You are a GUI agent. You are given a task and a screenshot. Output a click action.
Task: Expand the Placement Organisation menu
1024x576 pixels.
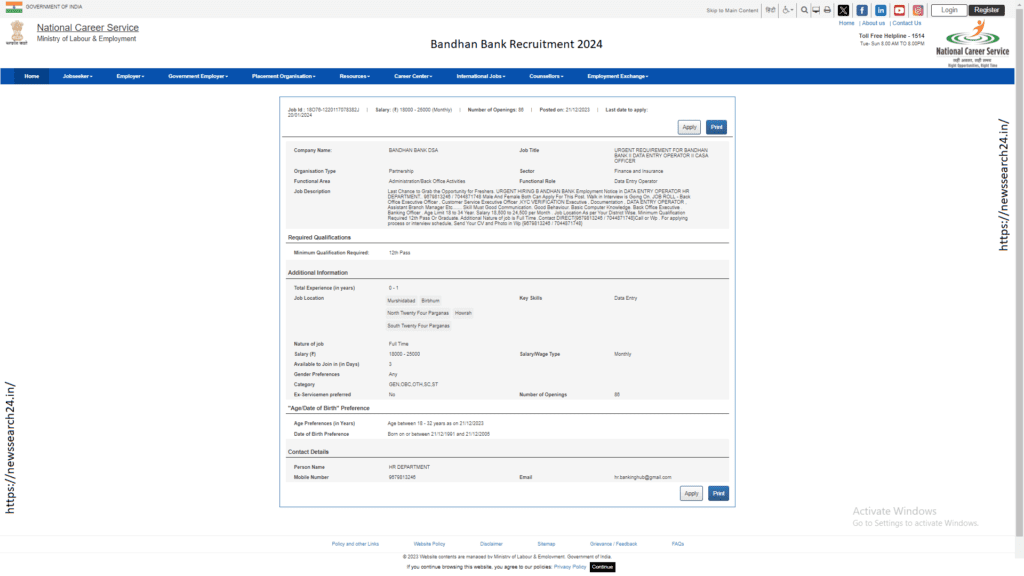coord(283,76)
